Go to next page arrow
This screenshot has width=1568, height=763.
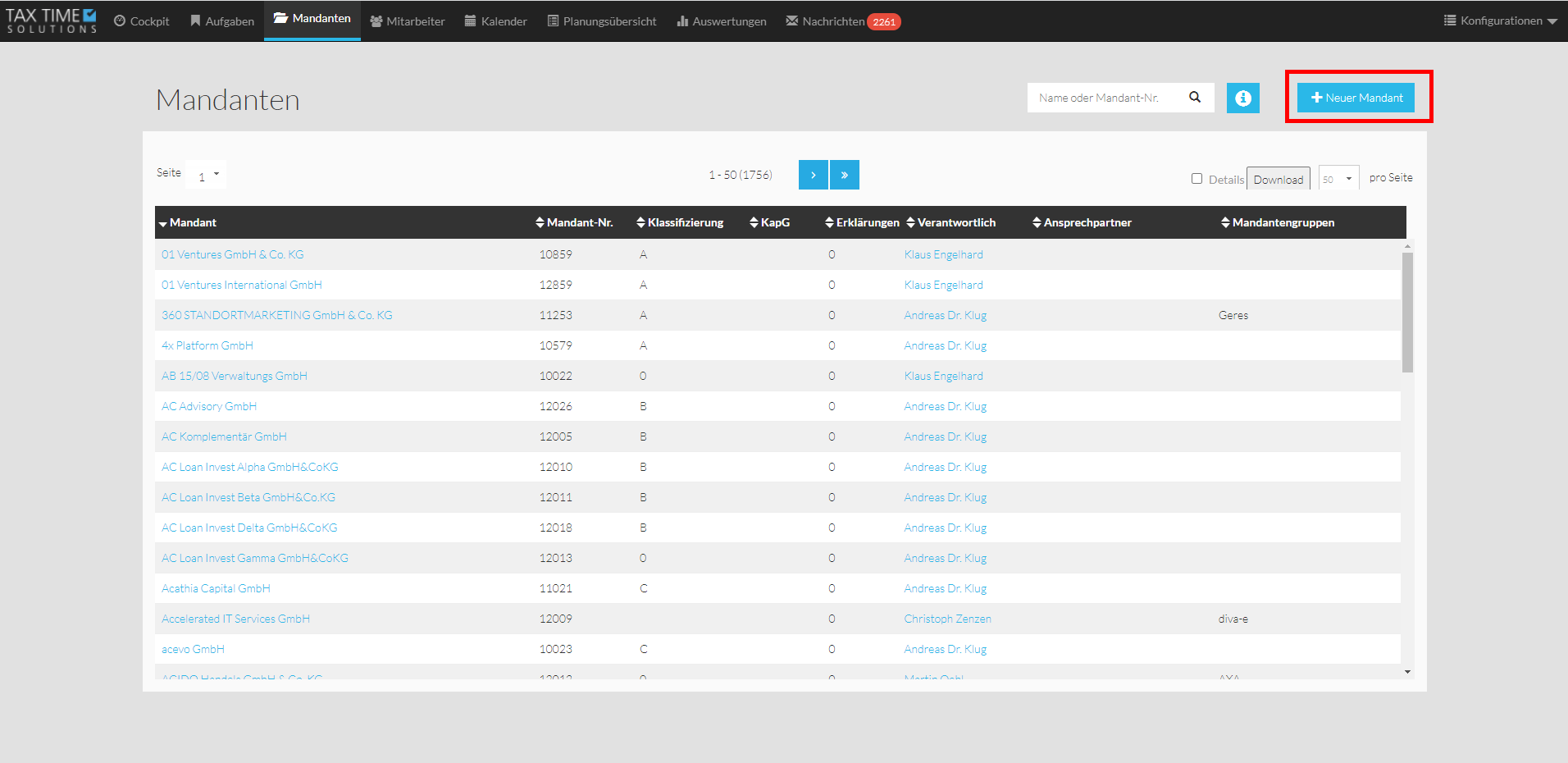(x=813, y=175)
